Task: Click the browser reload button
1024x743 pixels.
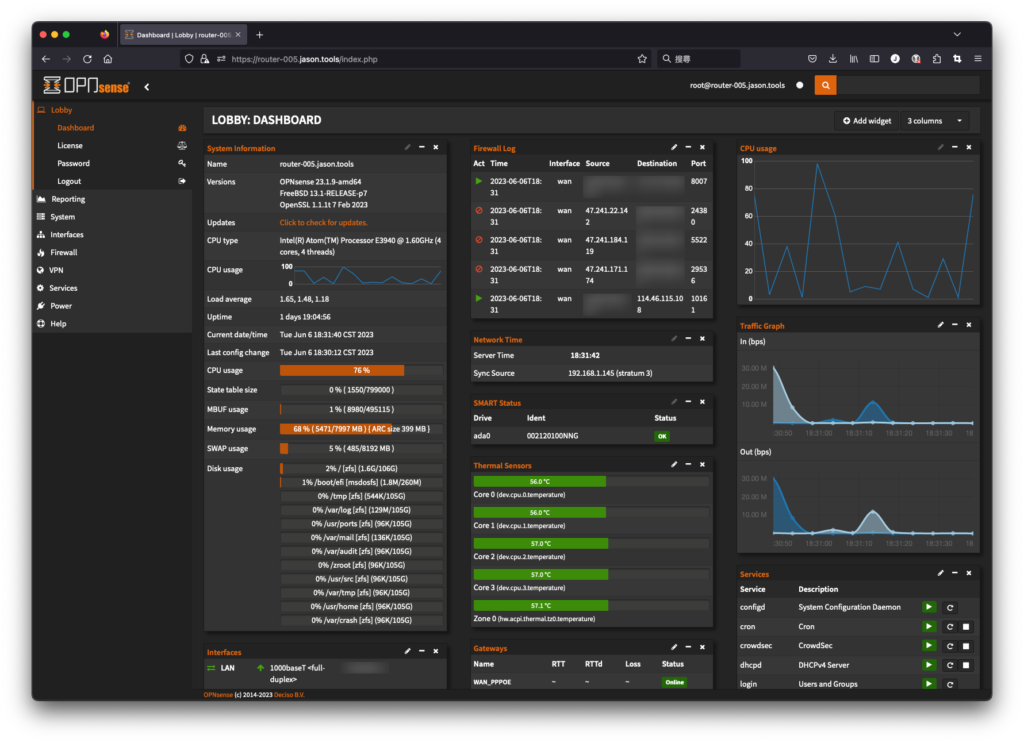Action: [x=87, y=59]
